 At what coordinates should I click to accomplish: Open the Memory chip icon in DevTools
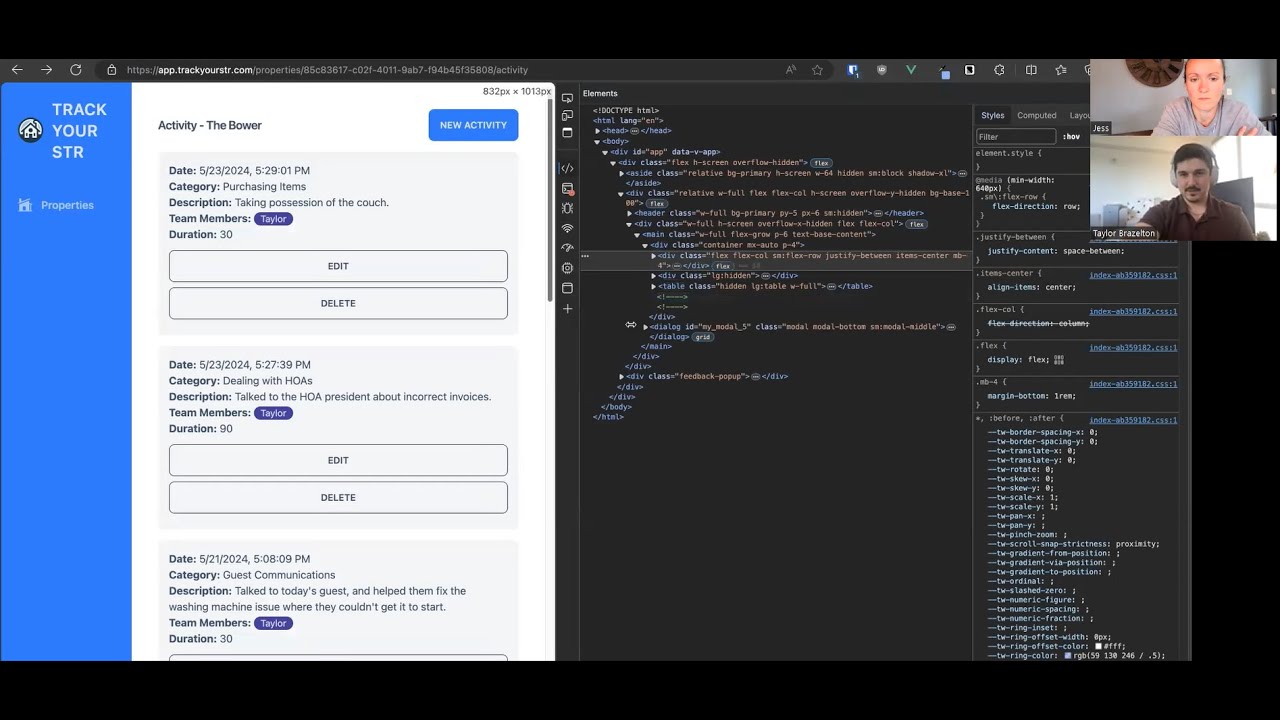tap(567, 268)
